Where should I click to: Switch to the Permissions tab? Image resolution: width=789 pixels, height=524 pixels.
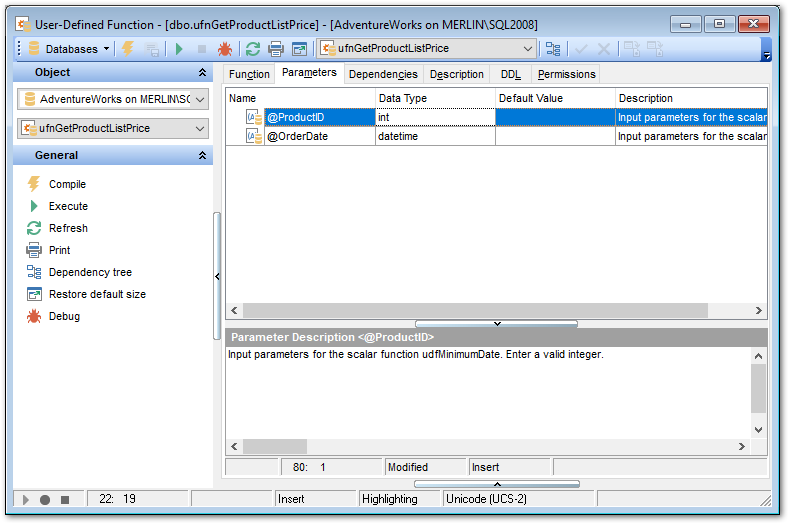pyautogui.click(x=567, y=74)
